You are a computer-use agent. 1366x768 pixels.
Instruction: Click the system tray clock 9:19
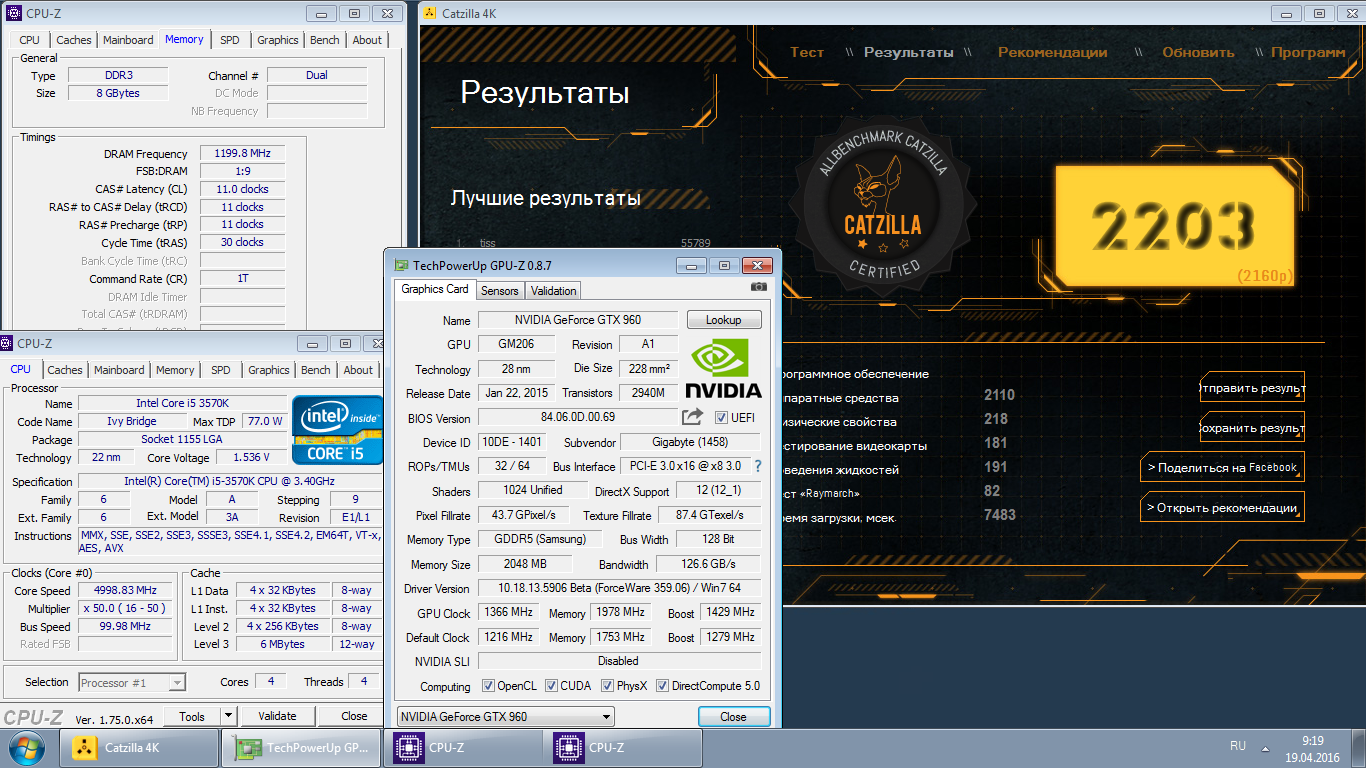1312,741
